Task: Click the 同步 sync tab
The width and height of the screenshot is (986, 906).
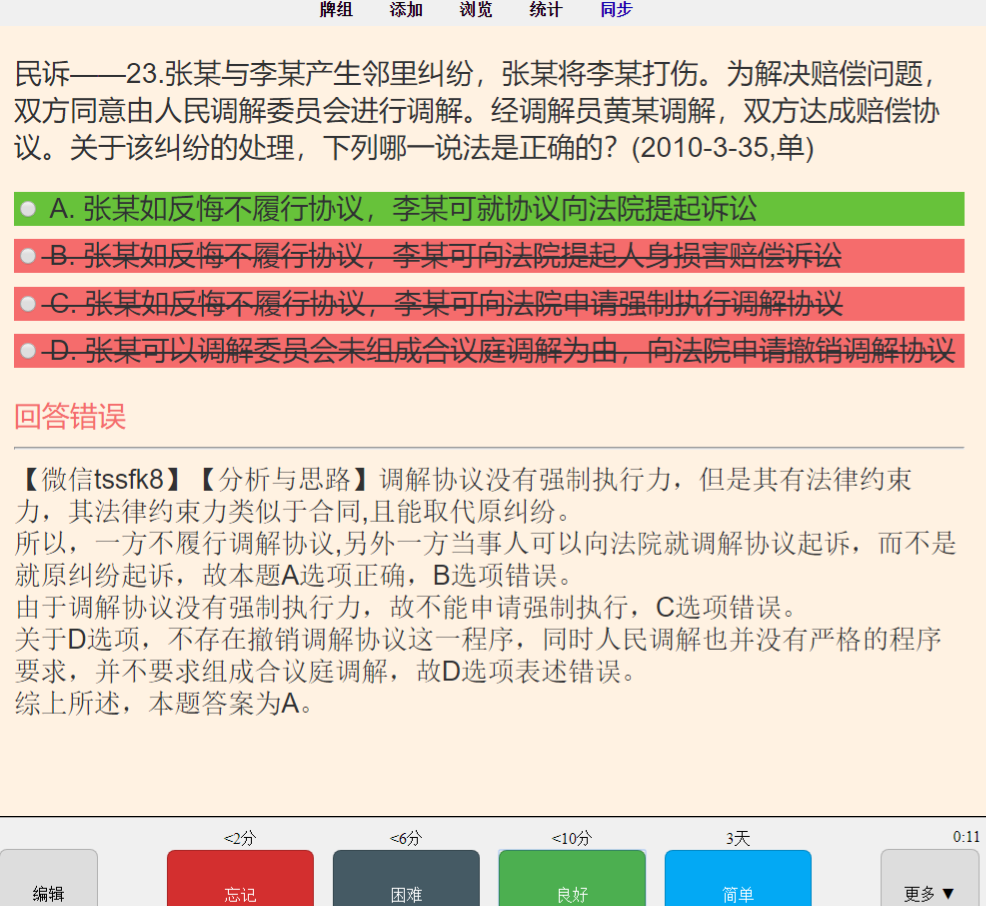Action: tap(616, 9)
